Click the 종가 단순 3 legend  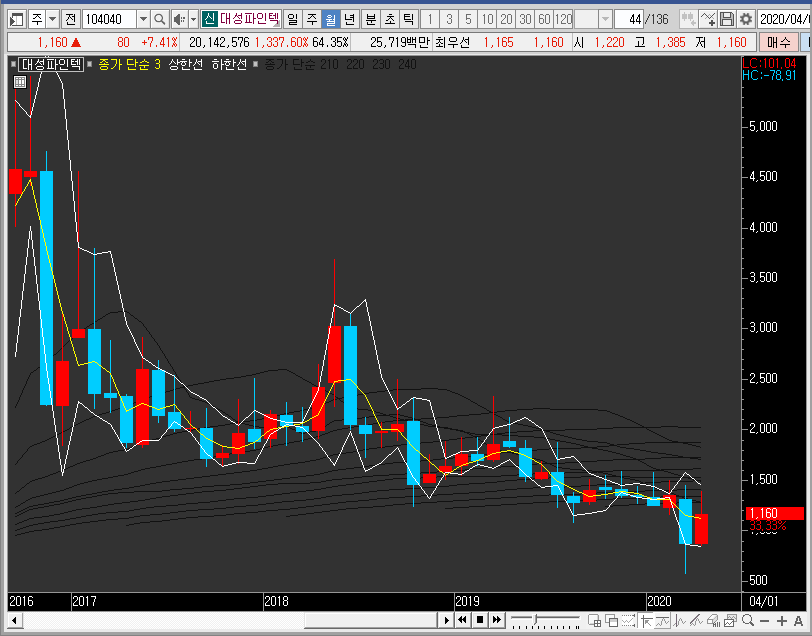tap(129, 64)
